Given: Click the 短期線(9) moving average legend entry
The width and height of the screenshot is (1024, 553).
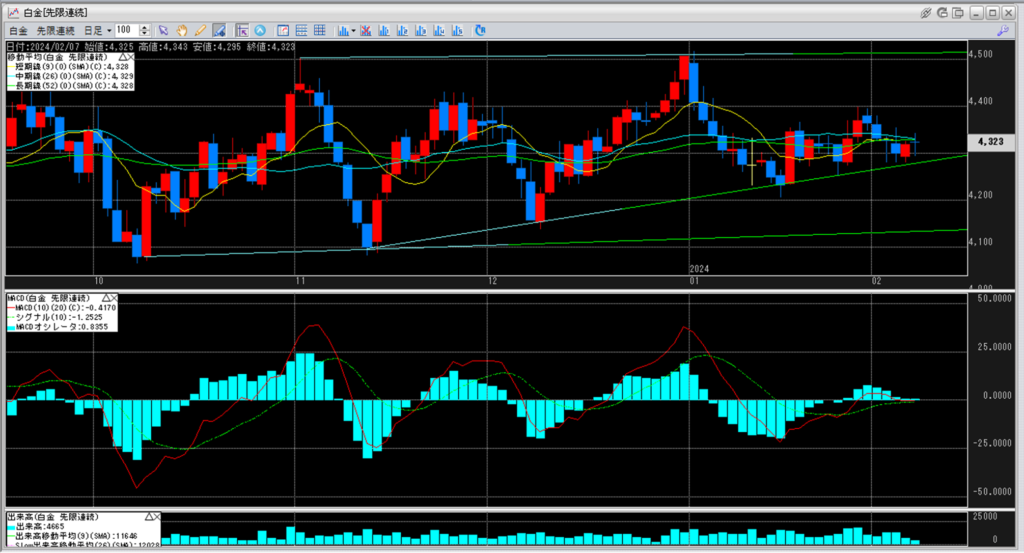Looking at the screenshot, I should [70, 67].
